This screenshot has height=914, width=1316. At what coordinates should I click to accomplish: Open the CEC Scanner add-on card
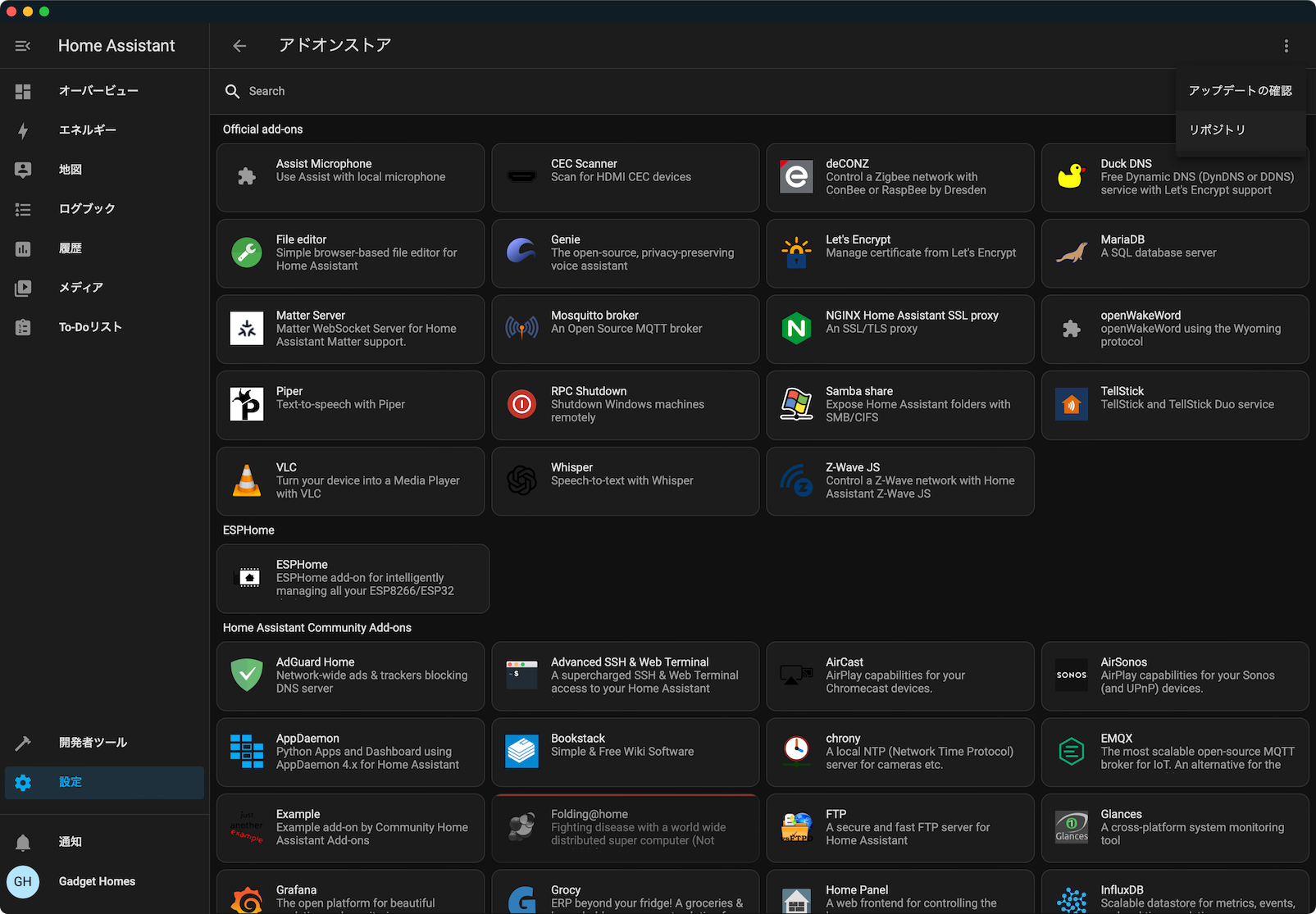[x=625, y=178]
